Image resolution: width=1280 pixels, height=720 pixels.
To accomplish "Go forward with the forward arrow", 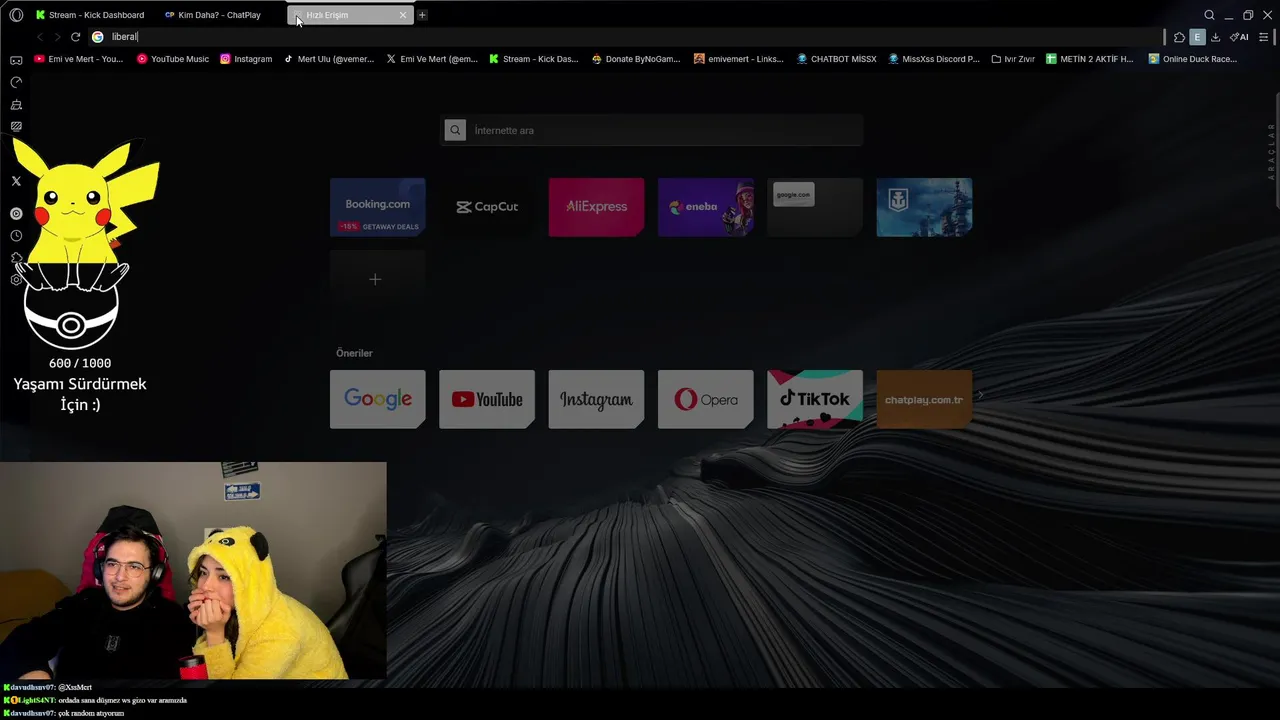I will point(57,37).
